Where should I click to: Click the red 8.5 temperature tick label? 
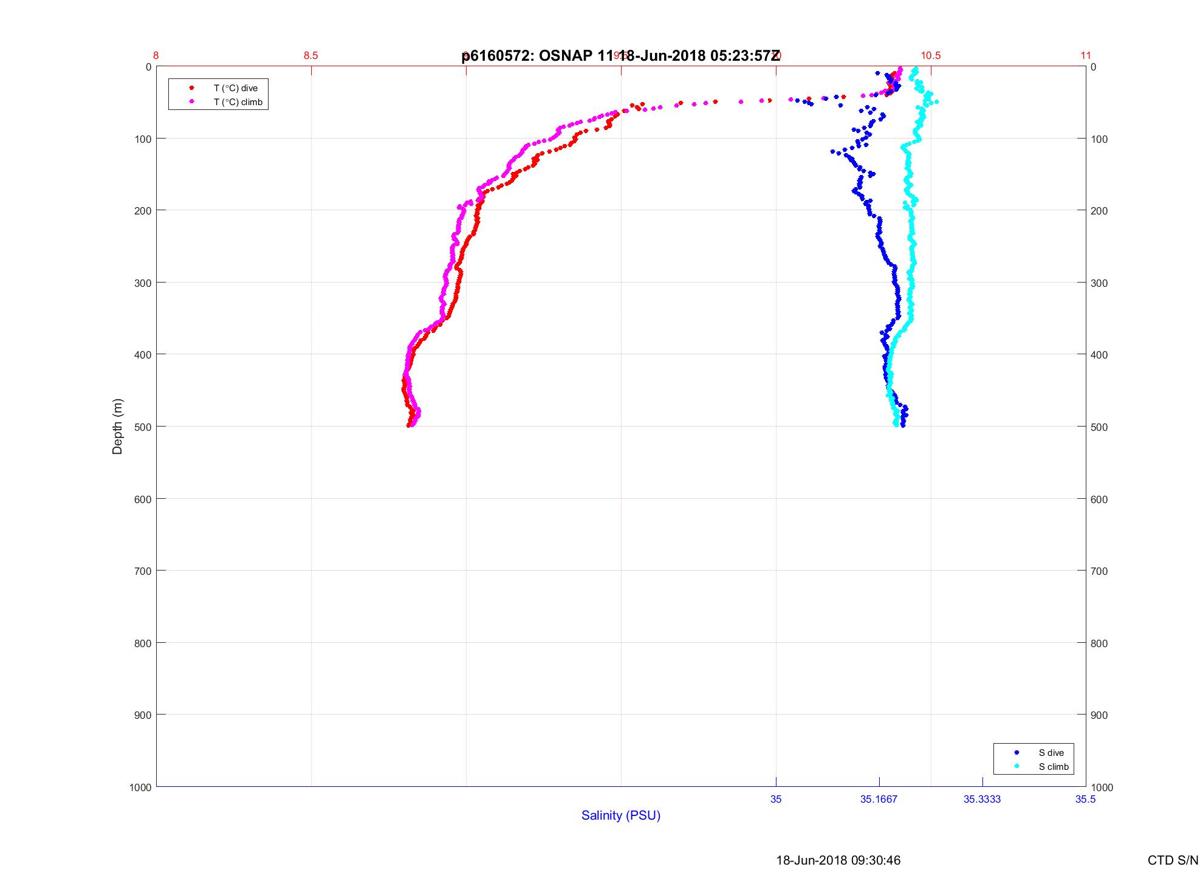(x=311, y=55)
